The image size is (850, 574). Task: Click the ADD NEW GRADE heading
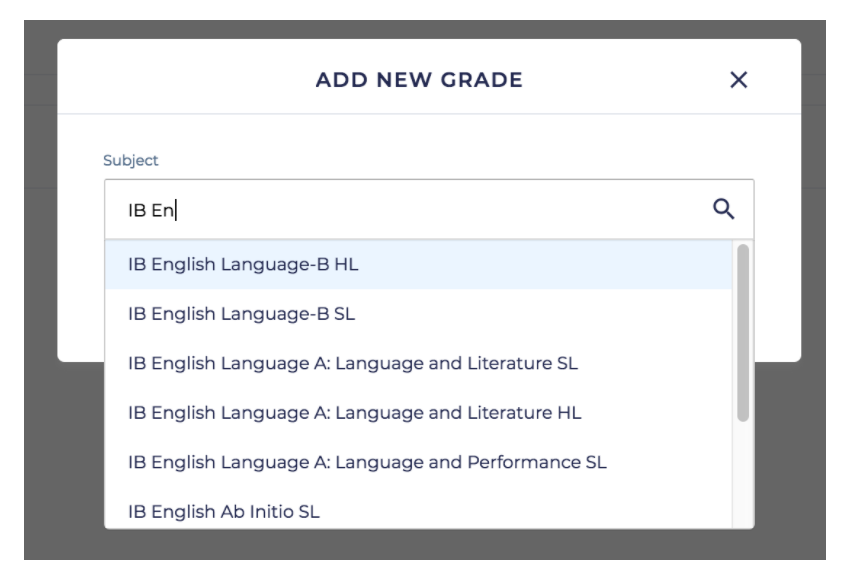pos(419,80)
